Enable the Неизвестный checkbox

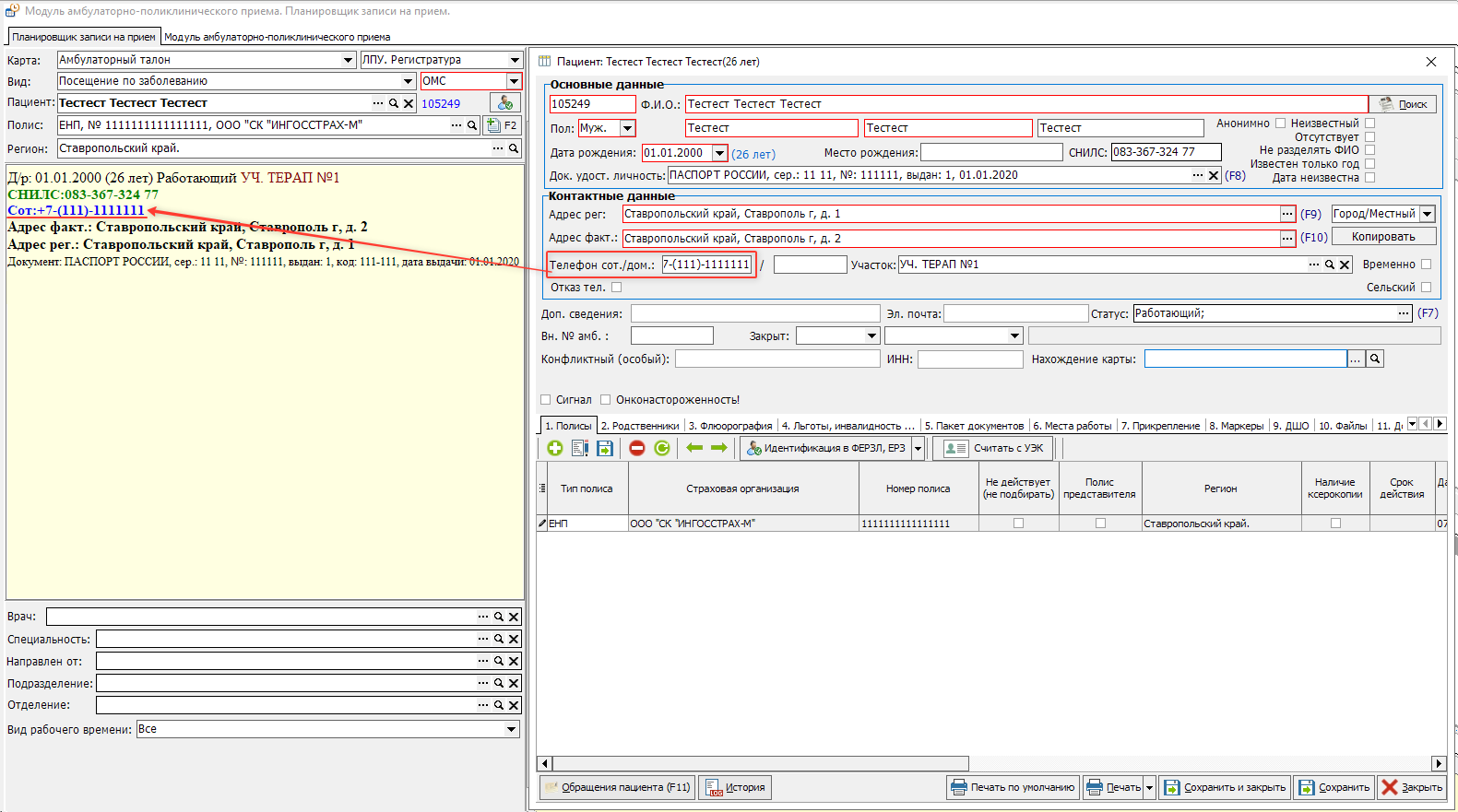(1369, 123)
